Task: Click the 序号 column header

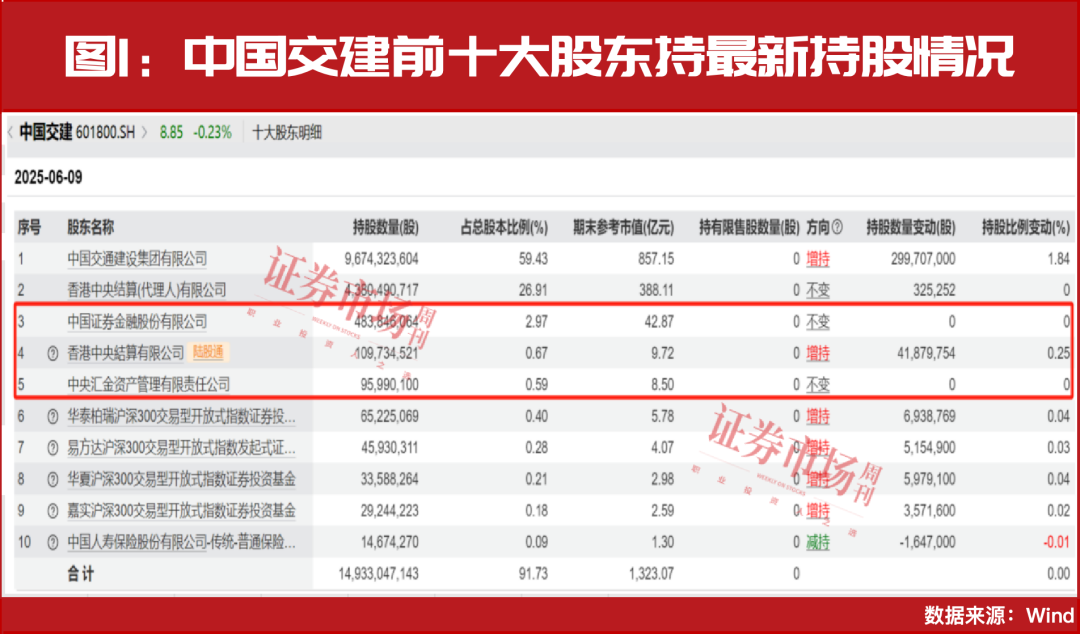Action: [x=30, y=227]
